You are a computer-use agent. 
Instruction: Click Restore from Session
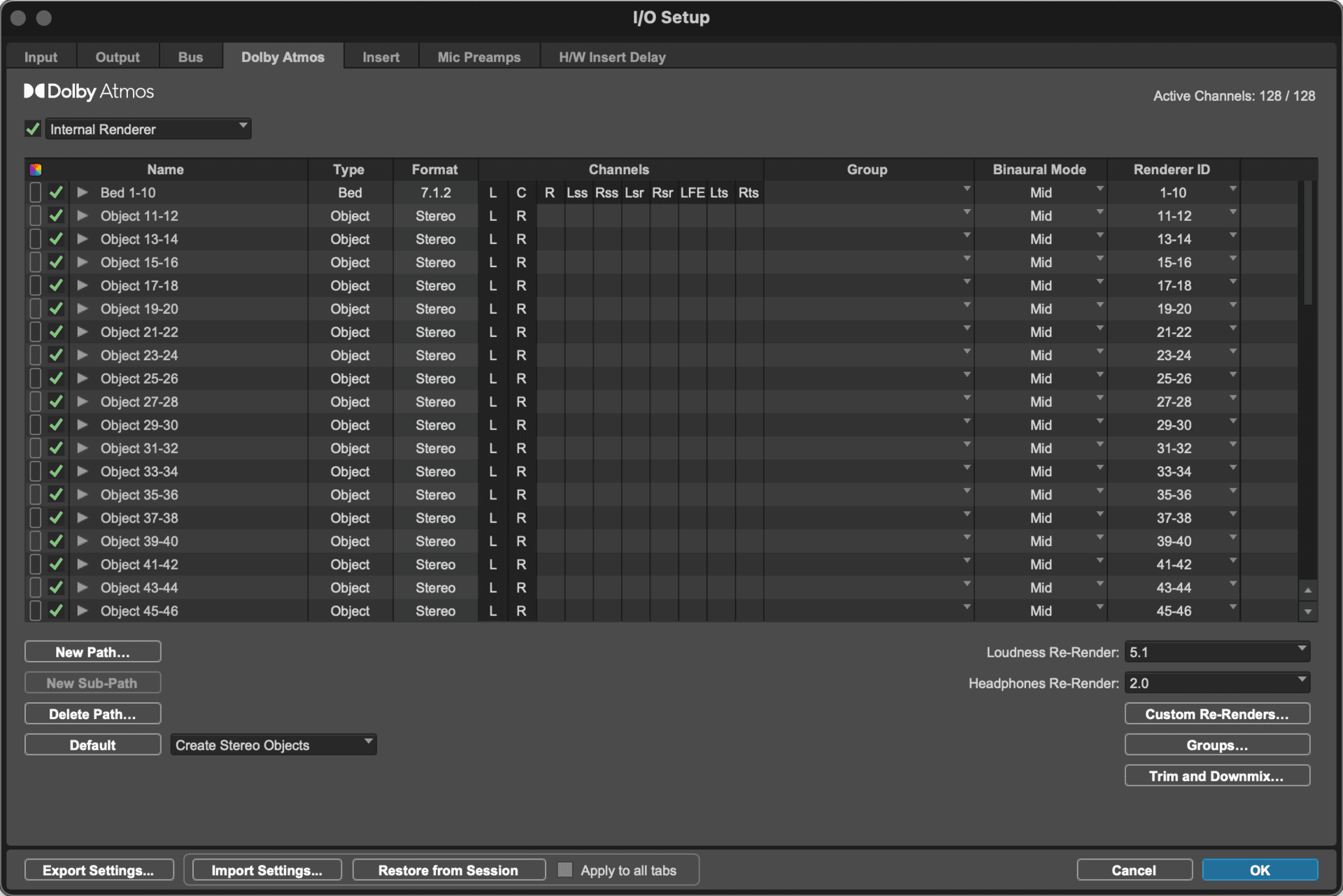448,869
